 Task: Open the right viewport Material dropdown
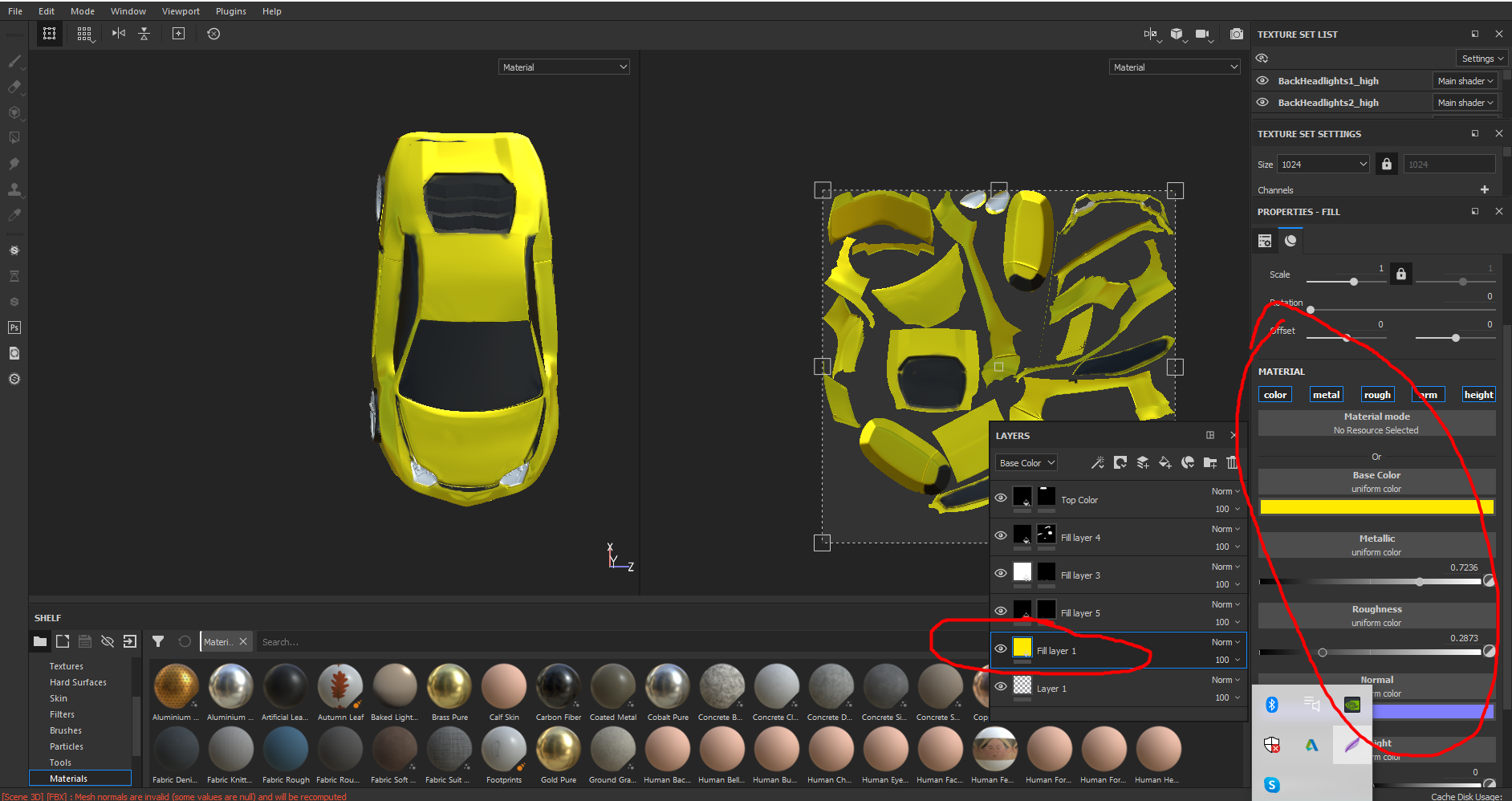pos(1175,67)
